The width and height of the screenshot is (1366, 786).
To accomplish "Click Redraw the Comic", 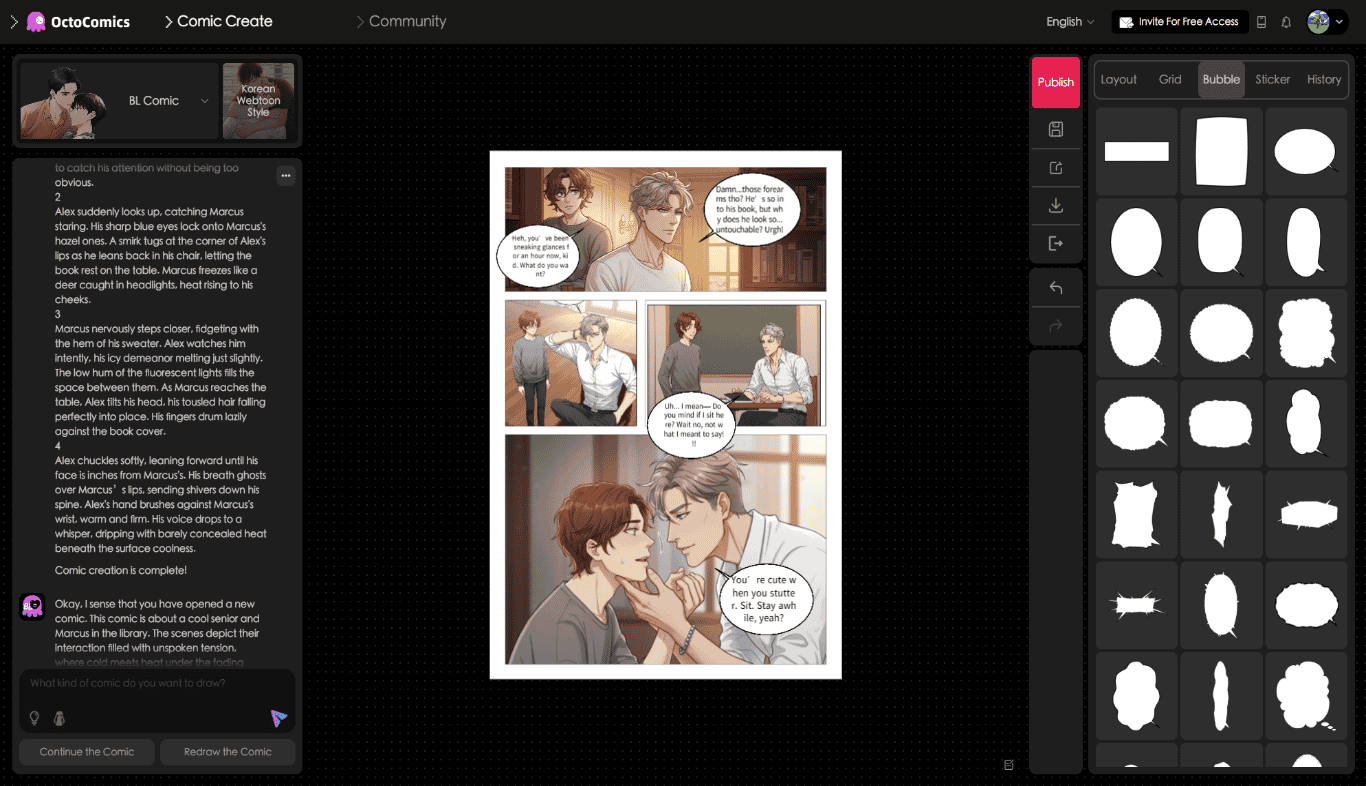I will pyautogui.click(x=228, y=752).
